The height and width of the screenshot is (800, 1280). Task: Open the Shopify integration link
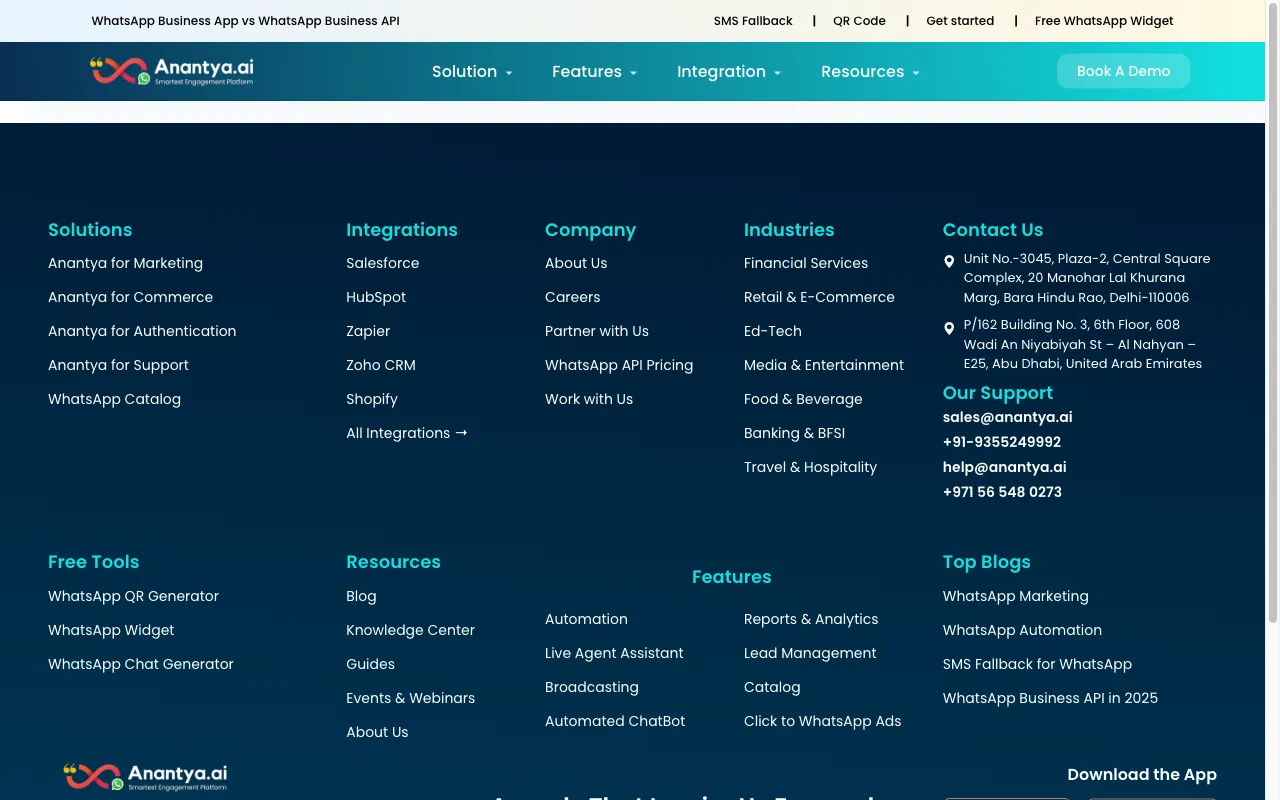click(372, 399)
